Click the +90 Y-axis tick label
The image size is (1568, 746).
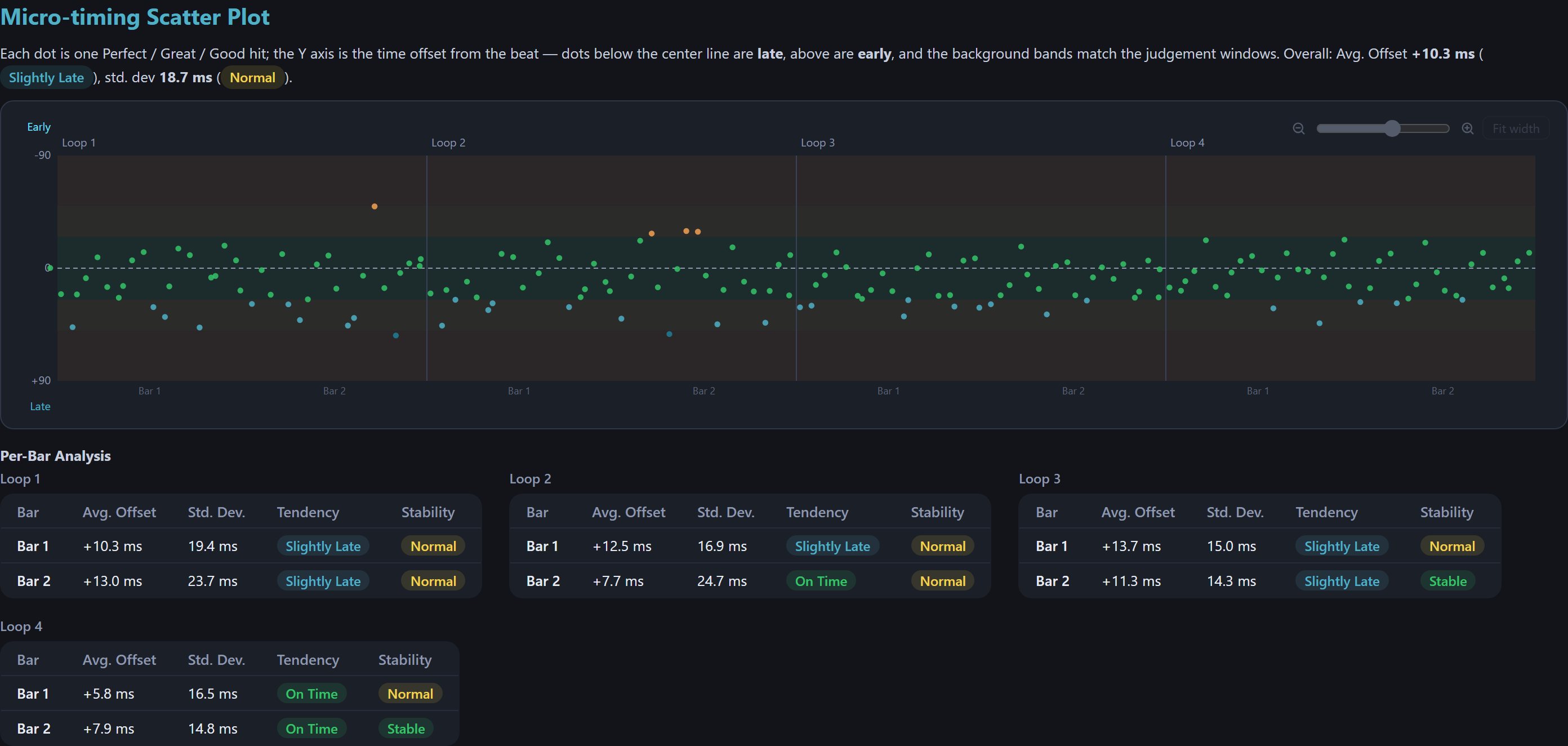point(41,381)
